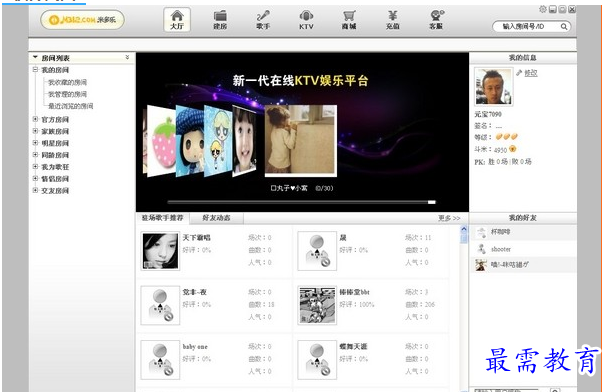Click the 我的好友 panel header
Viewport: 607px width, 392px height.
pyautogui.click(x=523, y=218)
